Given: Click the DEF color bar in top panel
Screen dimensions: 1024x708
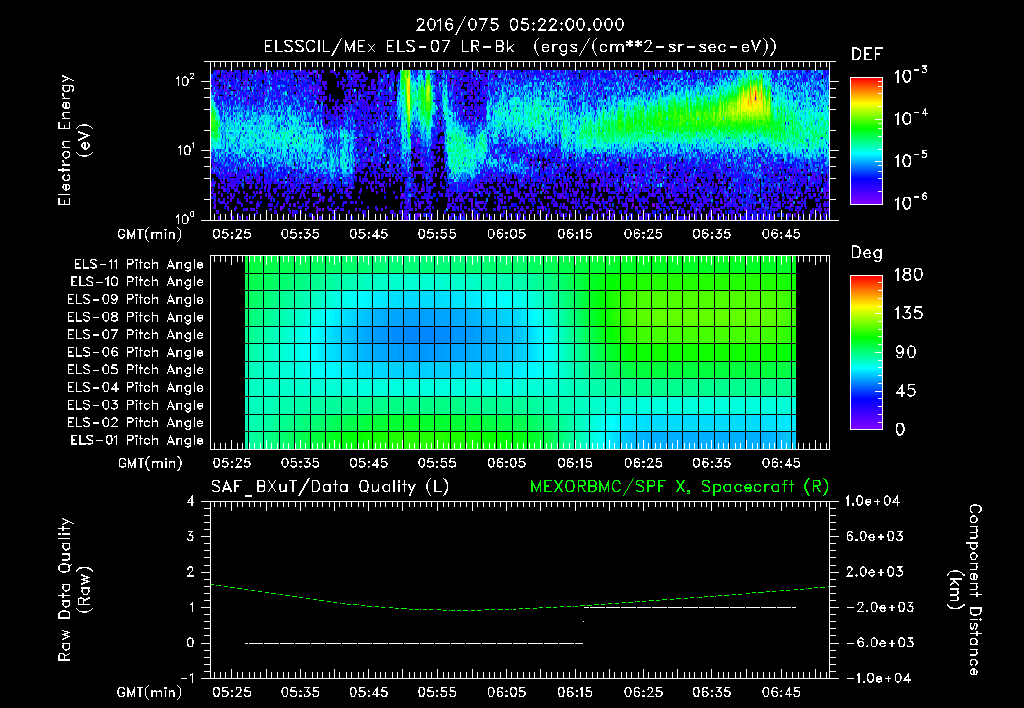Looking at the screenshot, I should click(866, 140).
